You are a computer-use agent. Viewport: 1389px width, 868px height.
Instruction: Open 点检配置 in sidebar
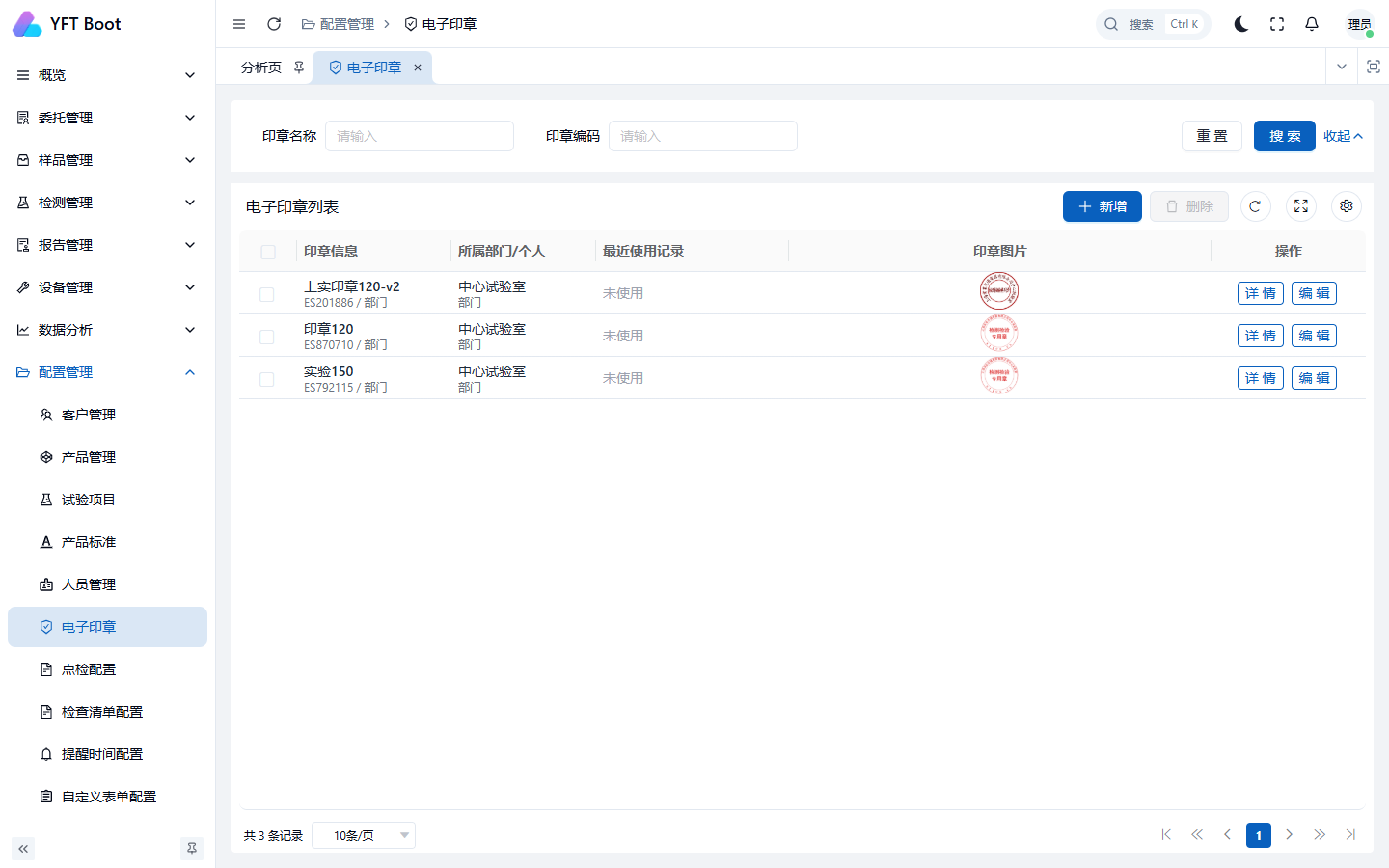coord(107,669)
